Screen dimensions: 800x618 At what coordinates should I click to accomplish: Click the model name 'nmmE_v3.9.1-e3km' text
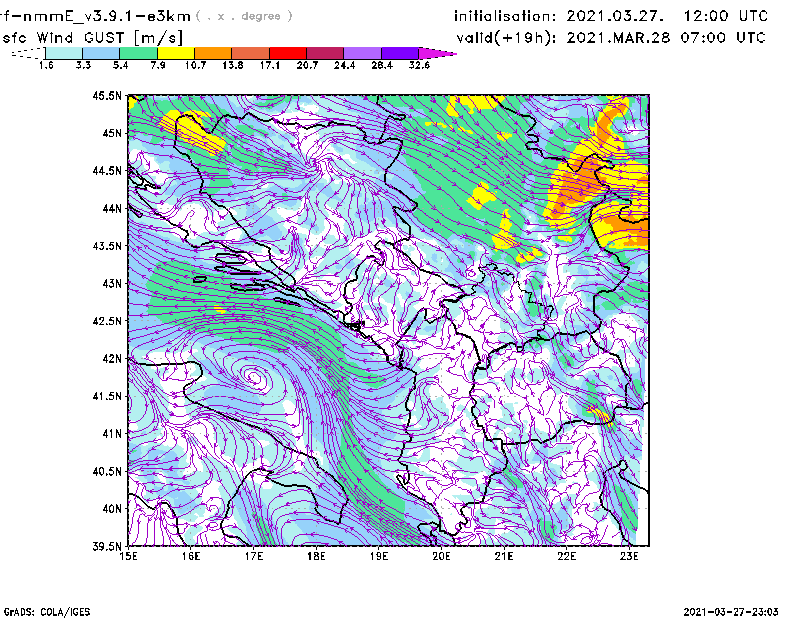(x=107, y=16)
